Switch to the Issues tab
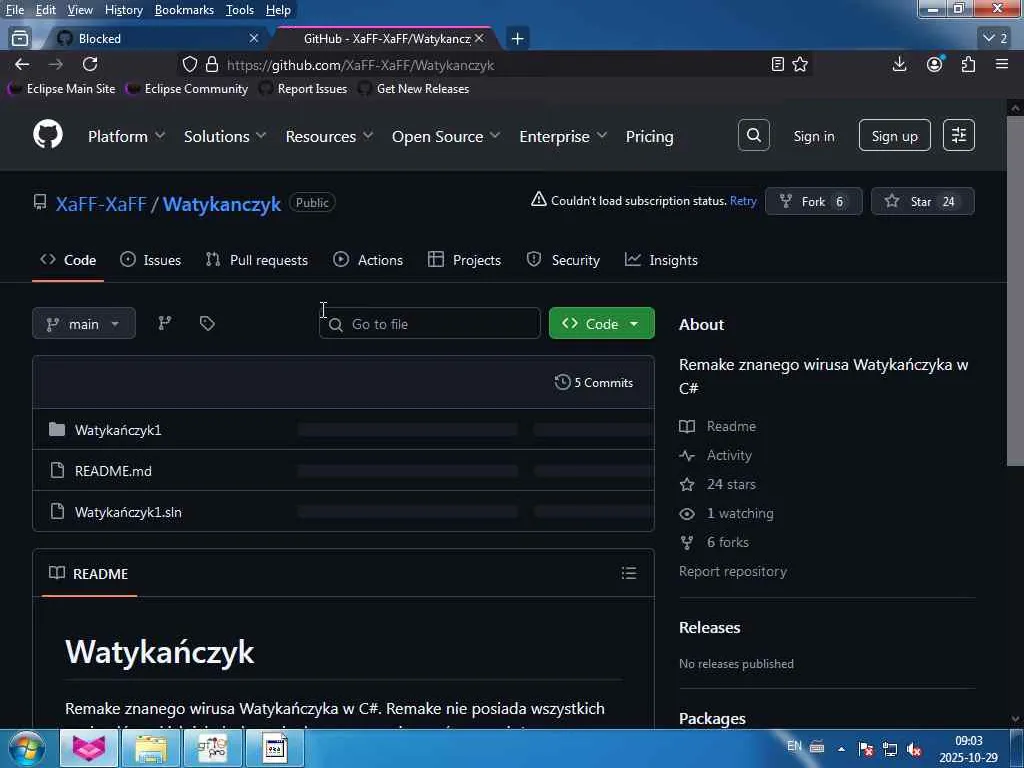This screenshot has width=1024, height=768. tap(151, 260)
